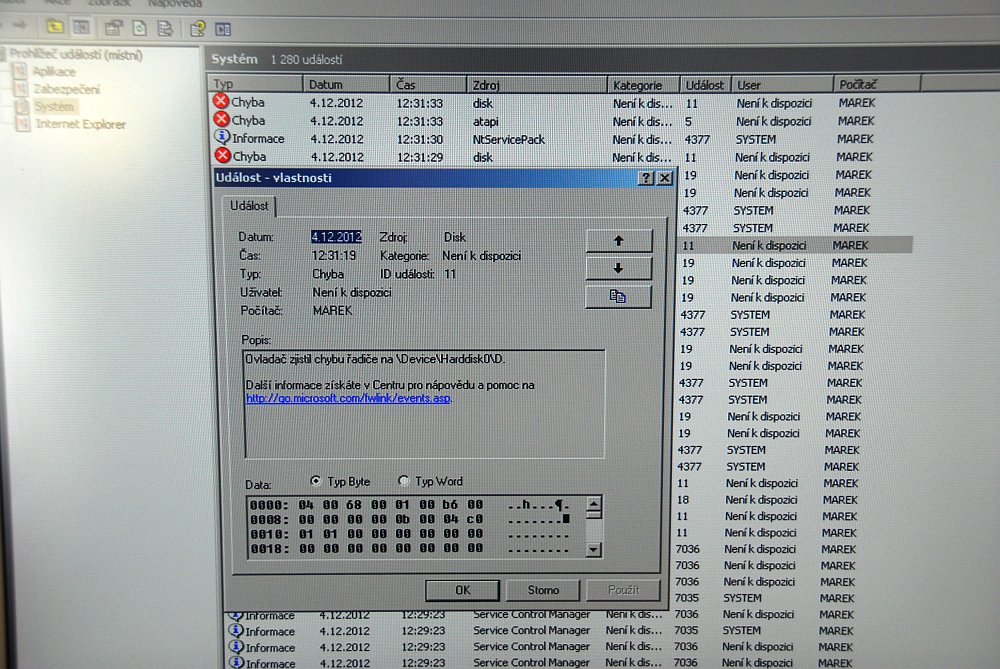Sort by the Počítač column header
Image resolution: width=1000 pixels, height=669 pixels.
(x=876, y=84)
